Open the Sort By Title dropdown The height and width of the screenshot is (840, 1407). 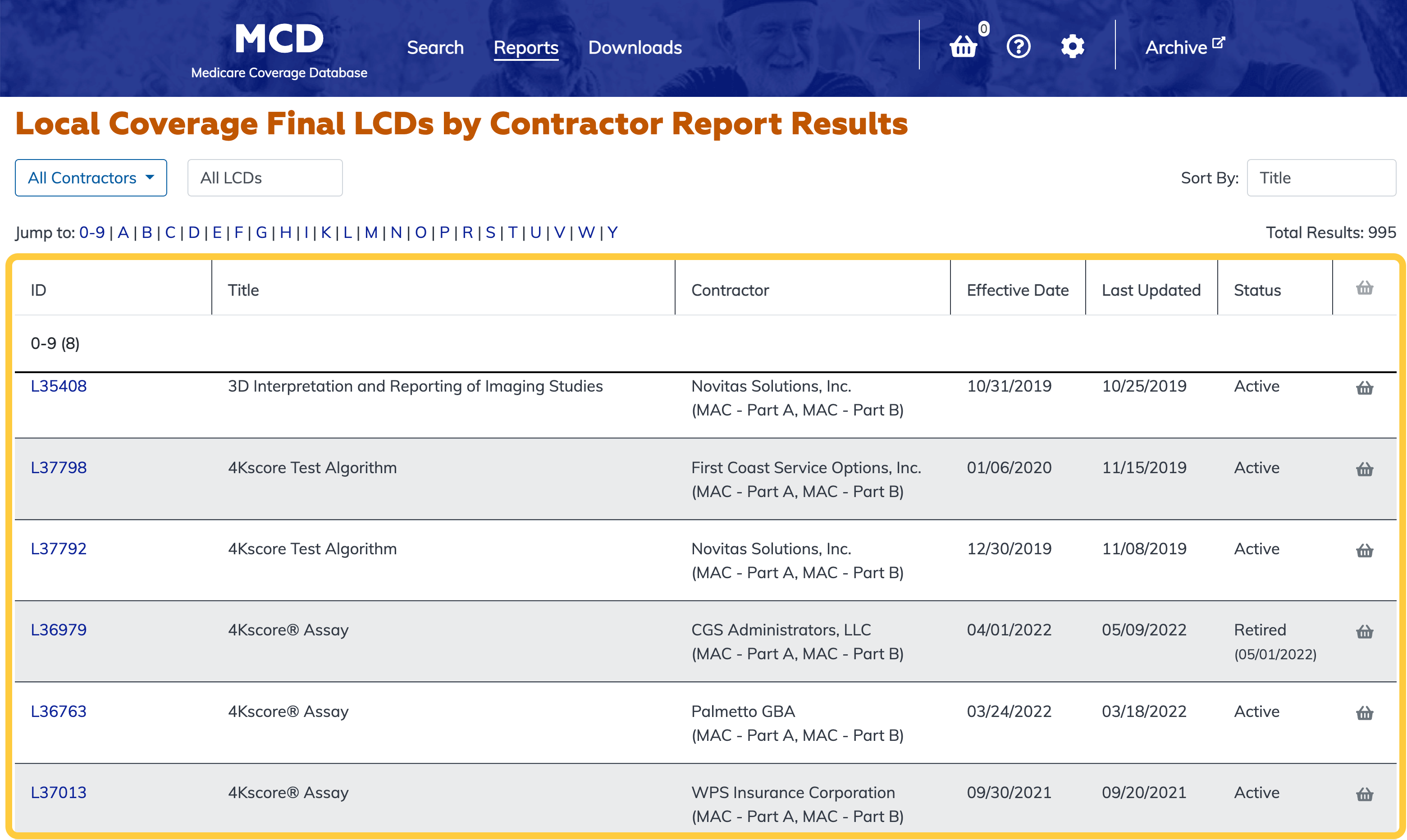point(1320,178)
